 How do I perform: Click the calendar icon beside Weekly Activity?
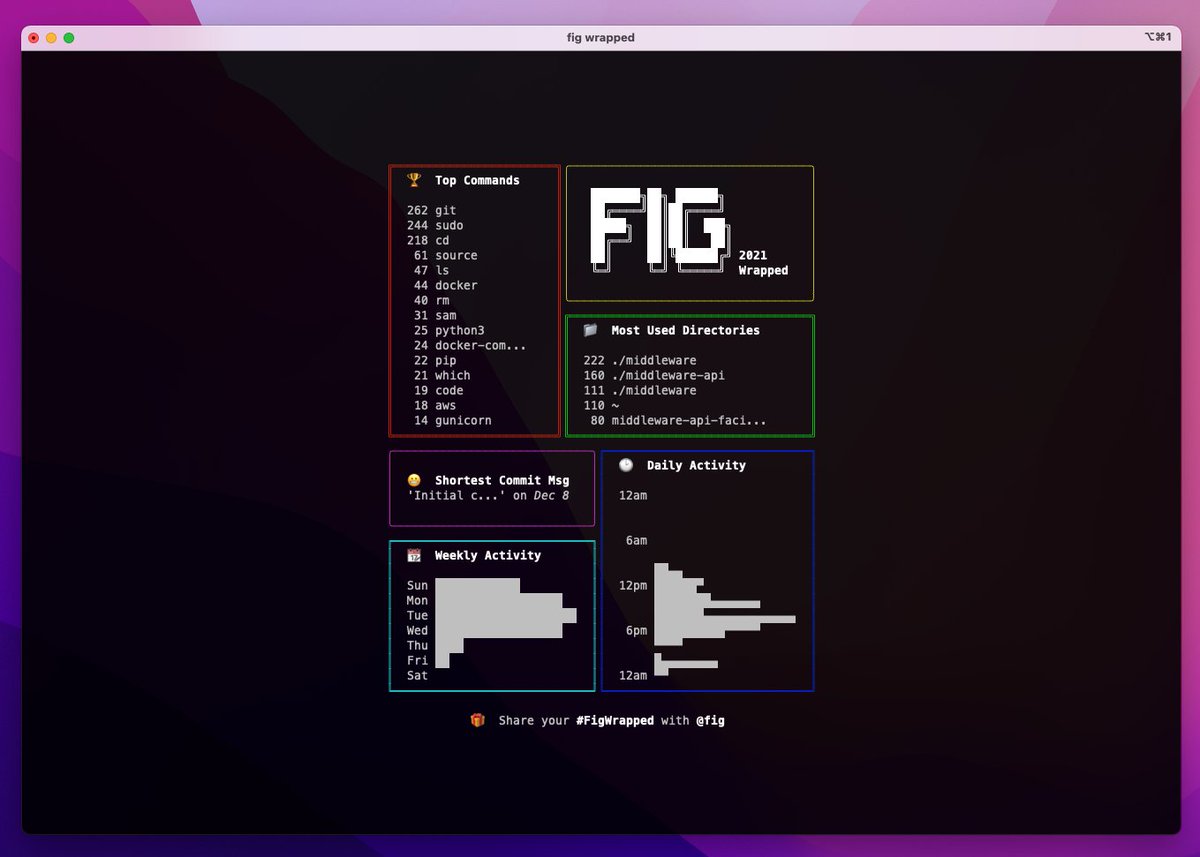414,555
